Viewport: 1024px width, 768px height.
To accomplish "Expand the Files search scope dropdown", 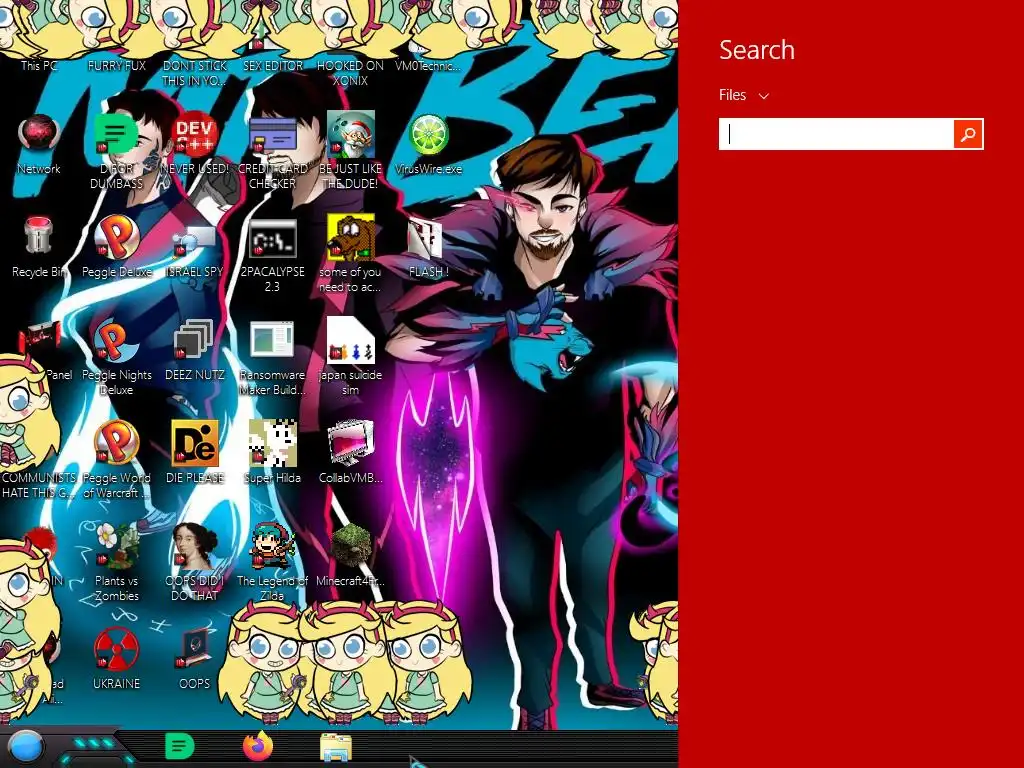I will [x=744, y=95].
